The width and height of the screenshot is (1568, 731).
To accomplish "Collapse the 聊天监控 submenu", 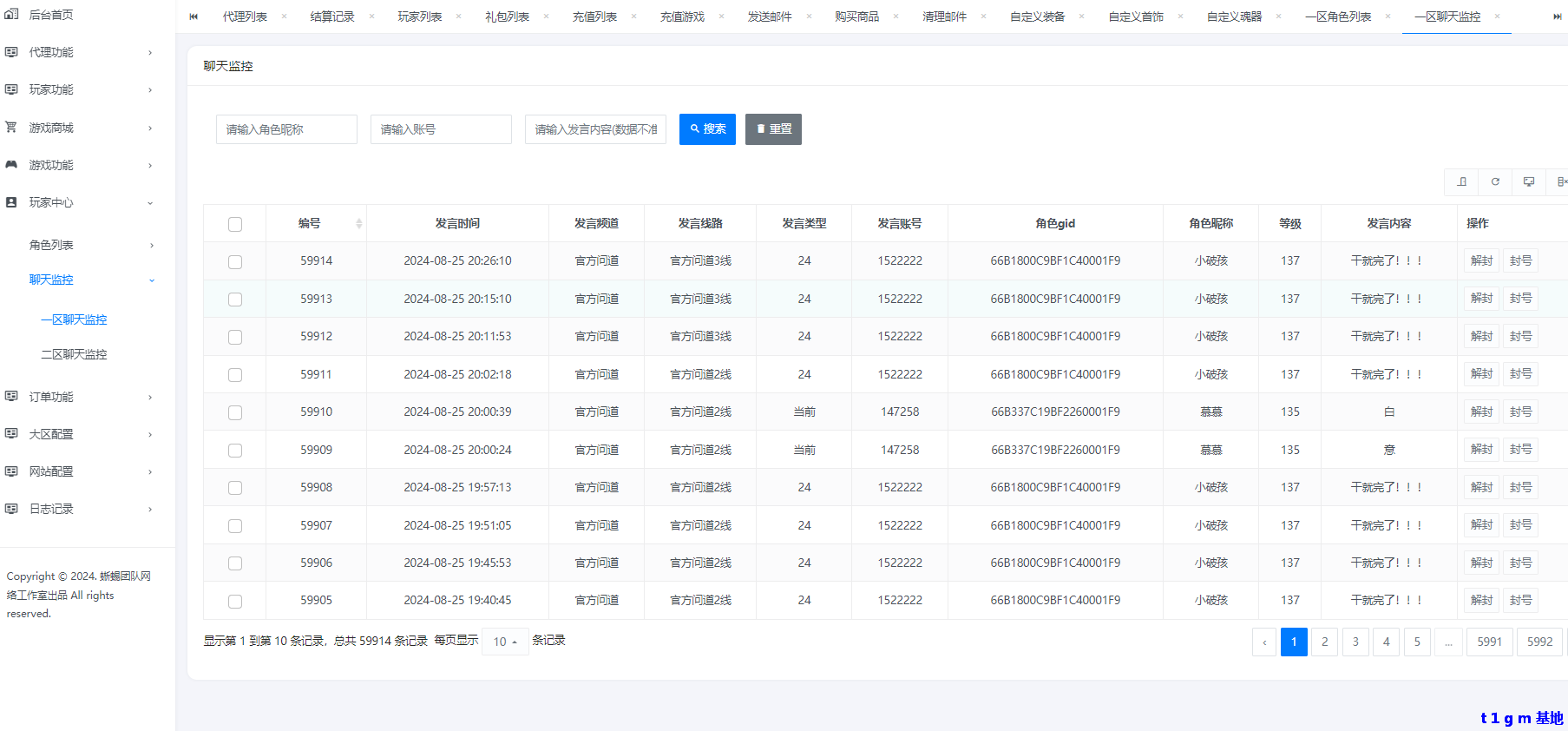I will coord(152,280).
